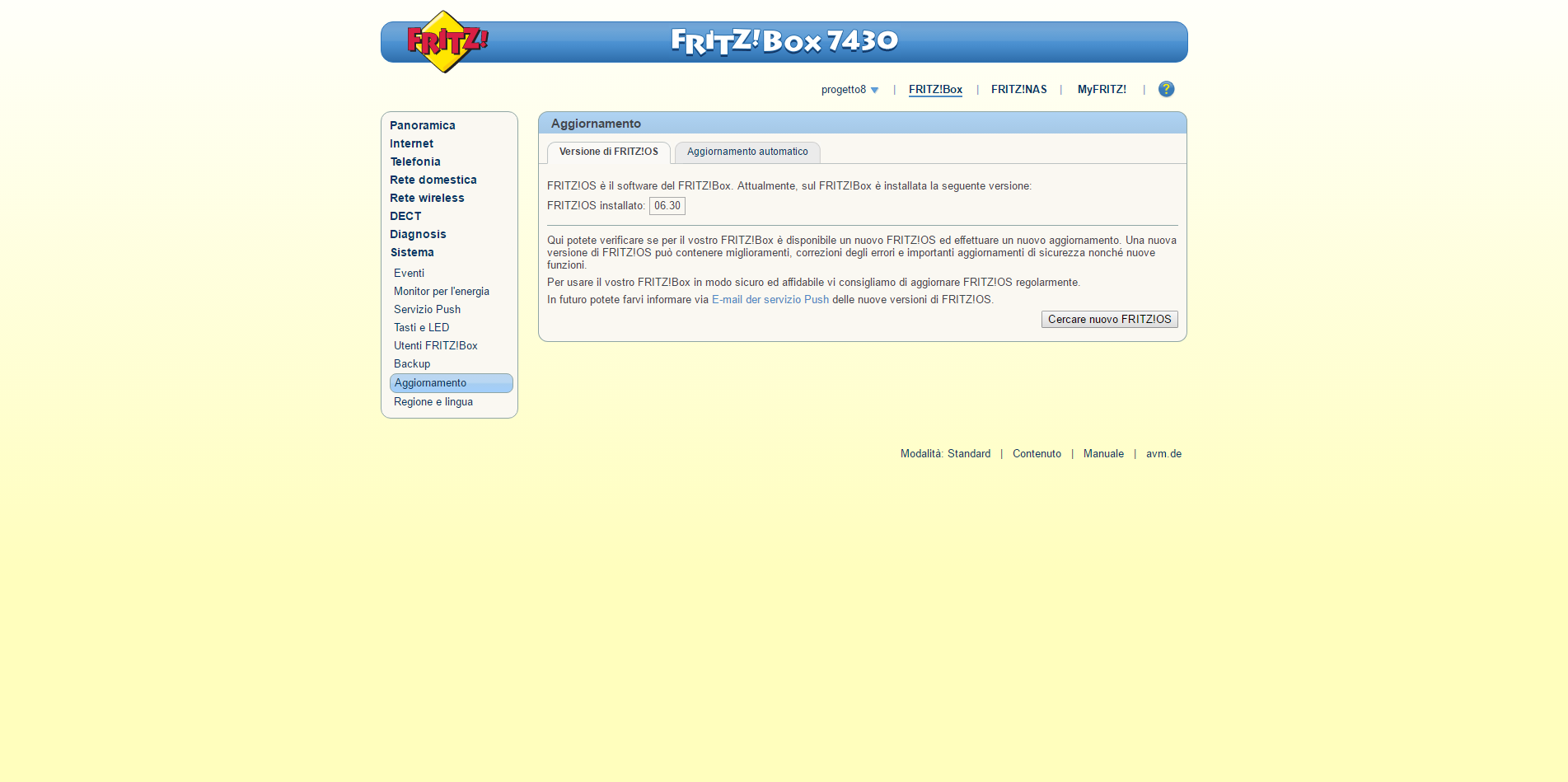This screenshot has height=782, width=1568.
Task: Open the Diagnosis menu section
Action: point(418,234)
